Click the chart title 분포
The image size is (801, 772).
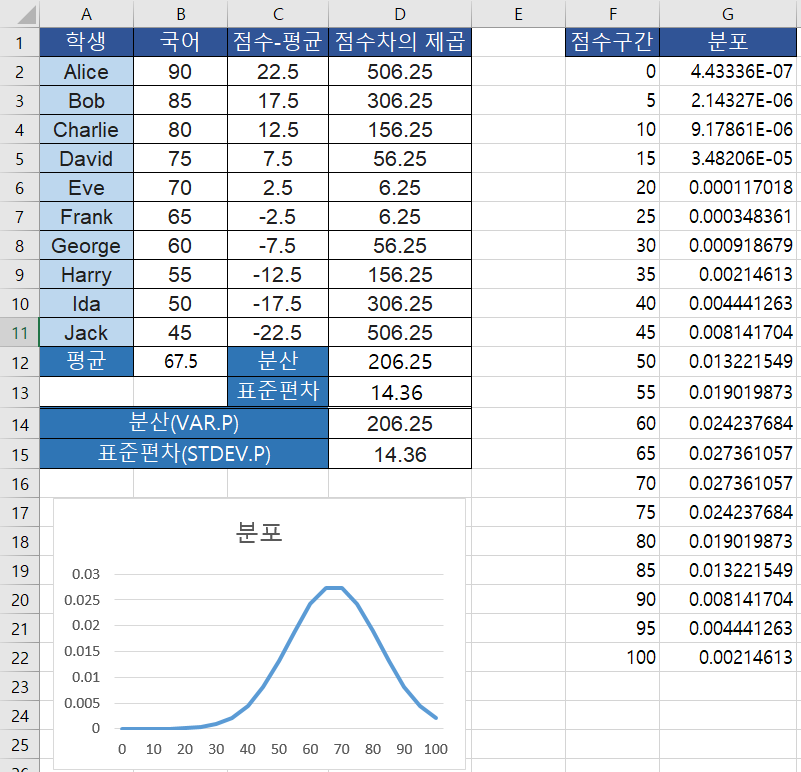click(x=259, y=532)
